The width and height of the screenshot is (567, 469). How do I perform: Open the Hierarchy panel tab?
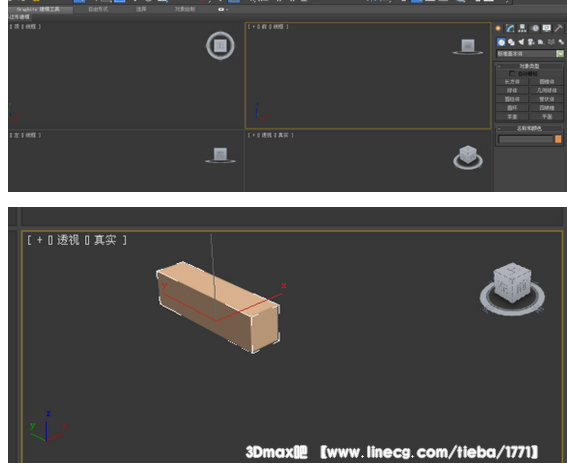click(x=522, y=28)
